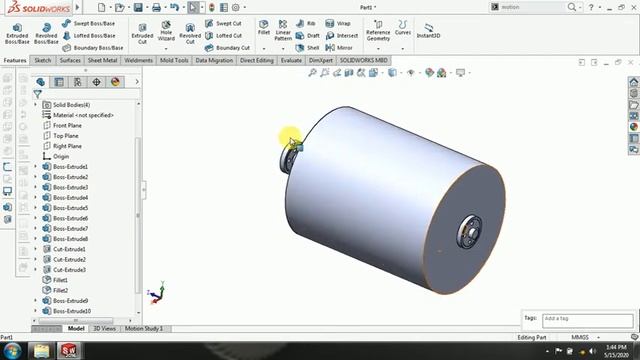
Task: Open Zoom to Fit in heads-up toolbar
Action: [x=312, y=73]
